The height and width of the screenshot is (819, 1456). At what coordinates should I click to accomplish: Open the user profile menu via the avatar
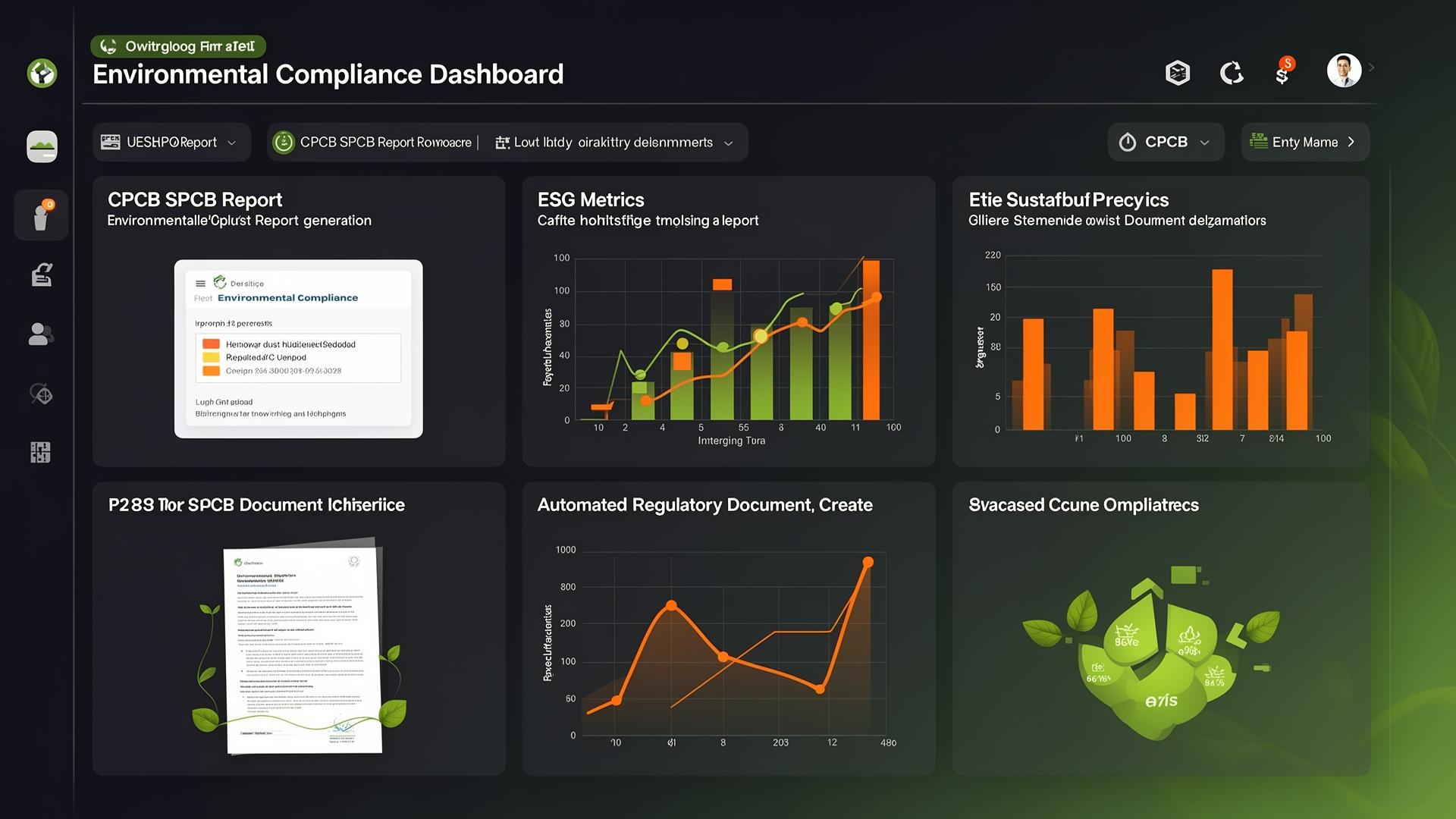[x=1344, y=71]
